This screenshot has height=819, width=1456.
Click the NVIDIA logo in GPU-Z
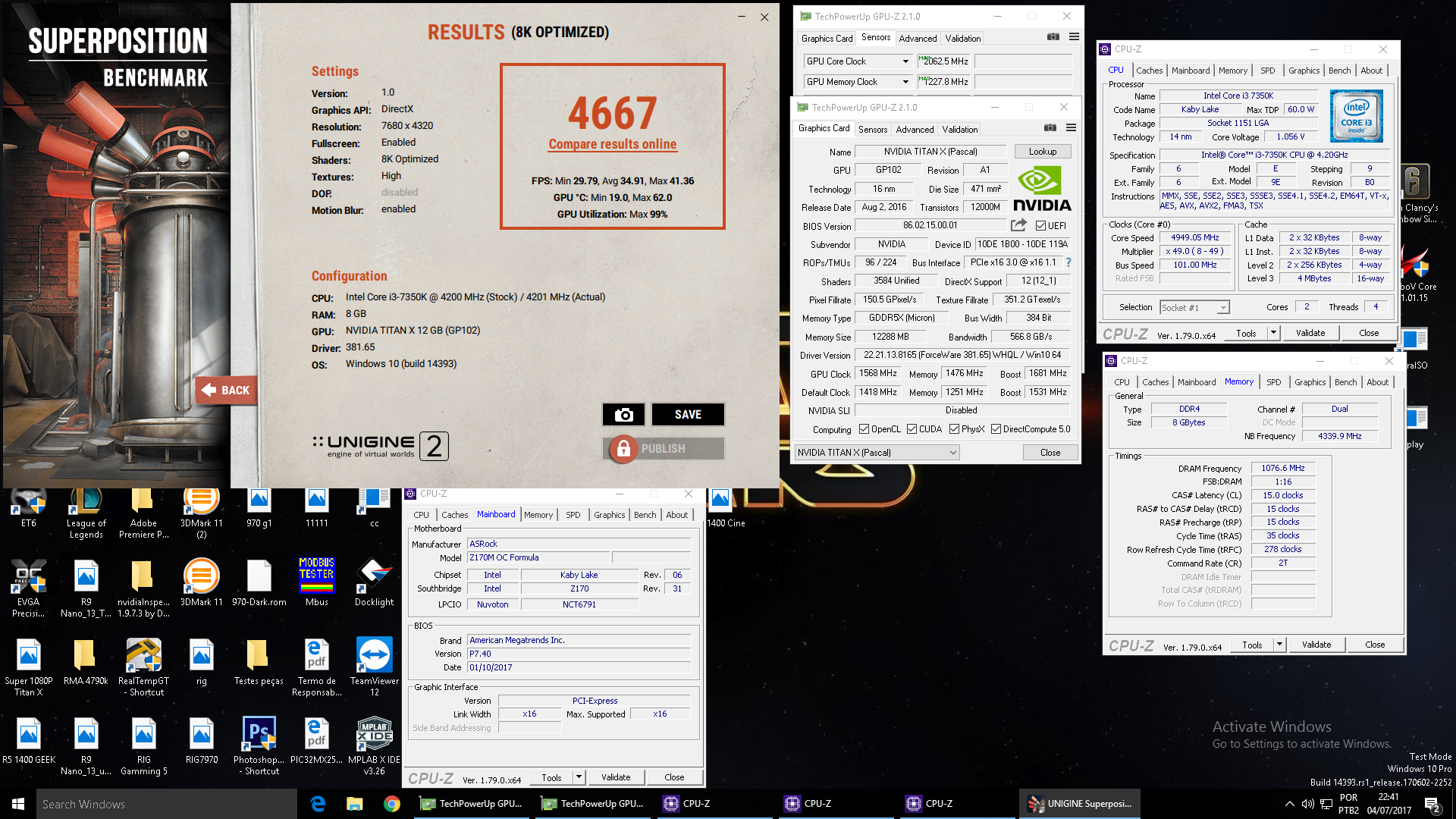pyautogui.click(x=1042, y=190)
